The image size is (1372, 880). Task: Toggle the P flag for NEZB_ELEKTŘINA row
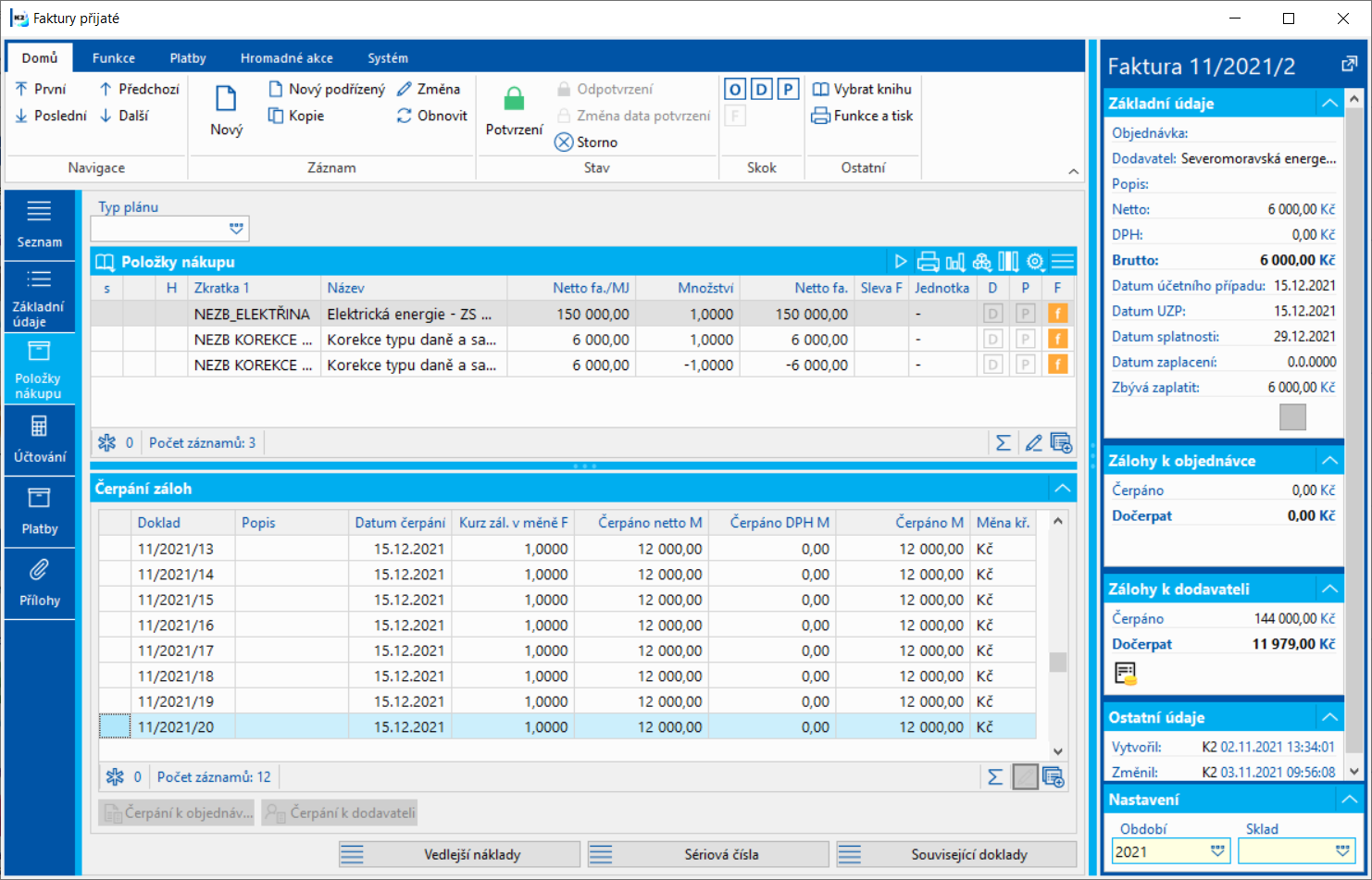[x=1025, y=314]
